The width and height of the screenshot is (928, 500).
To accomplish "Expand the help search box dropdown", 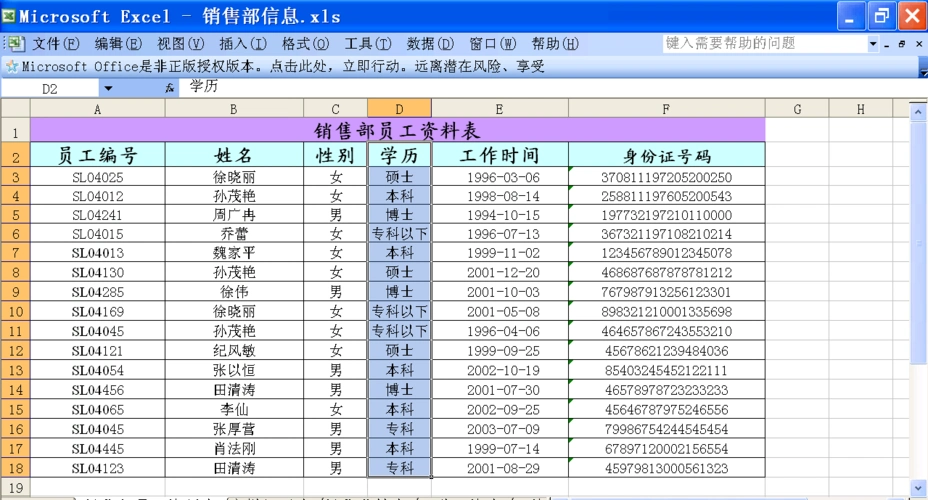I will (872, 44).
